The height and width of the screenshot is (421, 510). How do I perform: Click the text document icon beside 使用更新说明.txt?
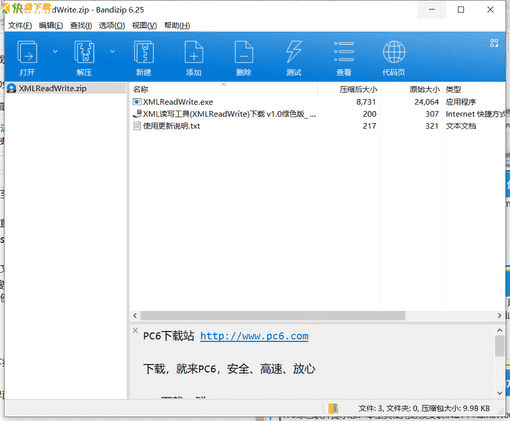coord(137,126)
